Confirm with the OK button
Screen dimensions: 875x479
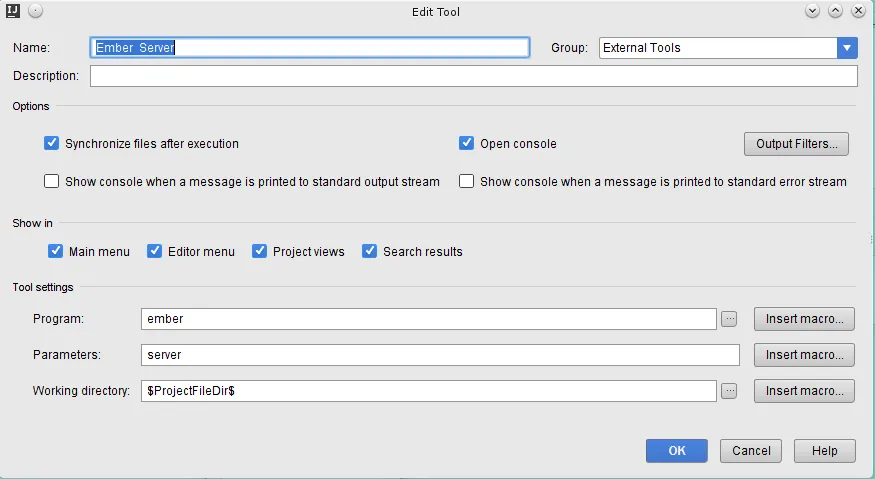677,451
